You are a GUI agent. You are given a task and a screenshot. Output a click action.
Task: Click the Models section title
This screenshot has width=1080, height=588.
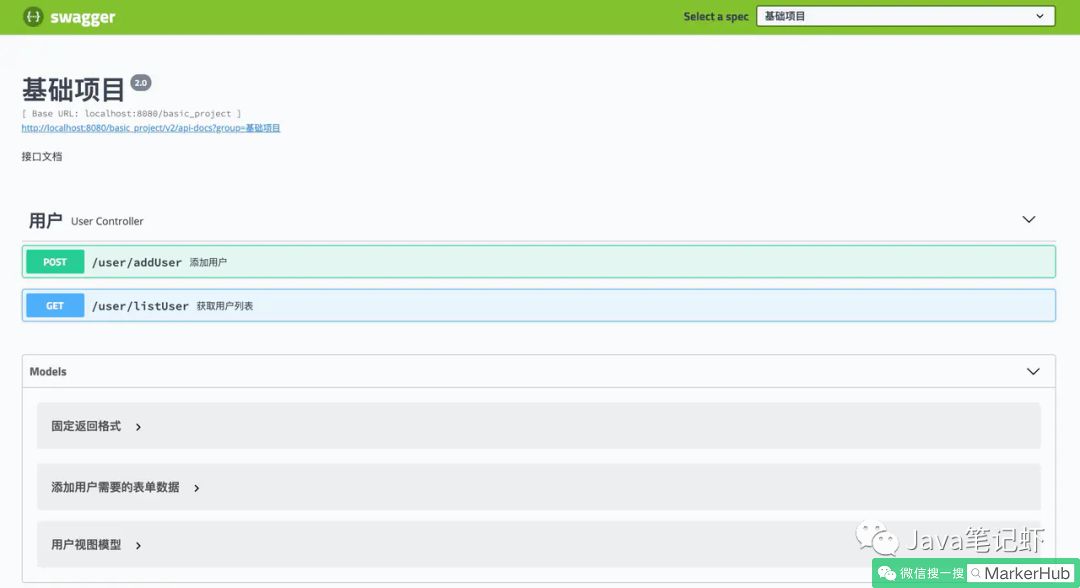click(x=48, y=372)
